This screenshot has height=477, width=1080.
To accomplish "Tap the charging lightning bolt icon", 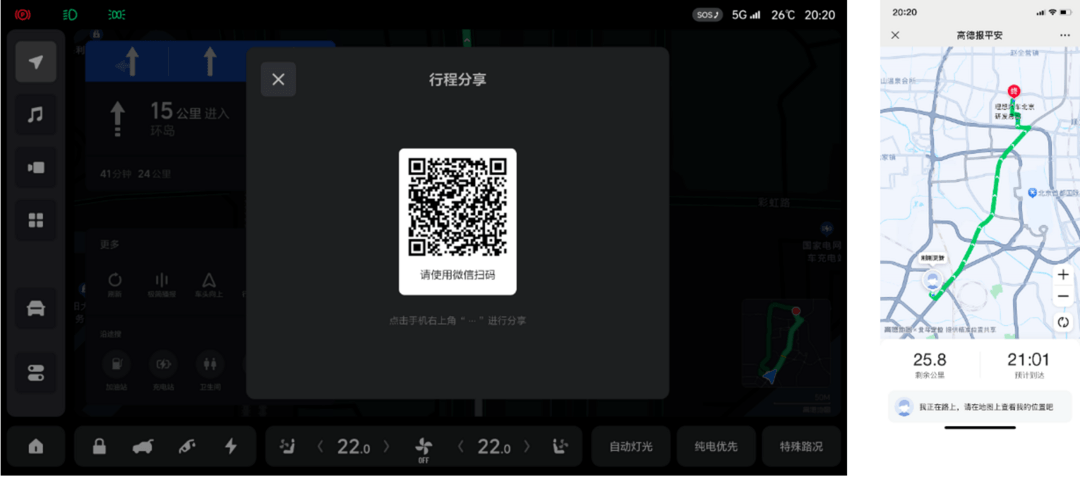I will 231,446.
